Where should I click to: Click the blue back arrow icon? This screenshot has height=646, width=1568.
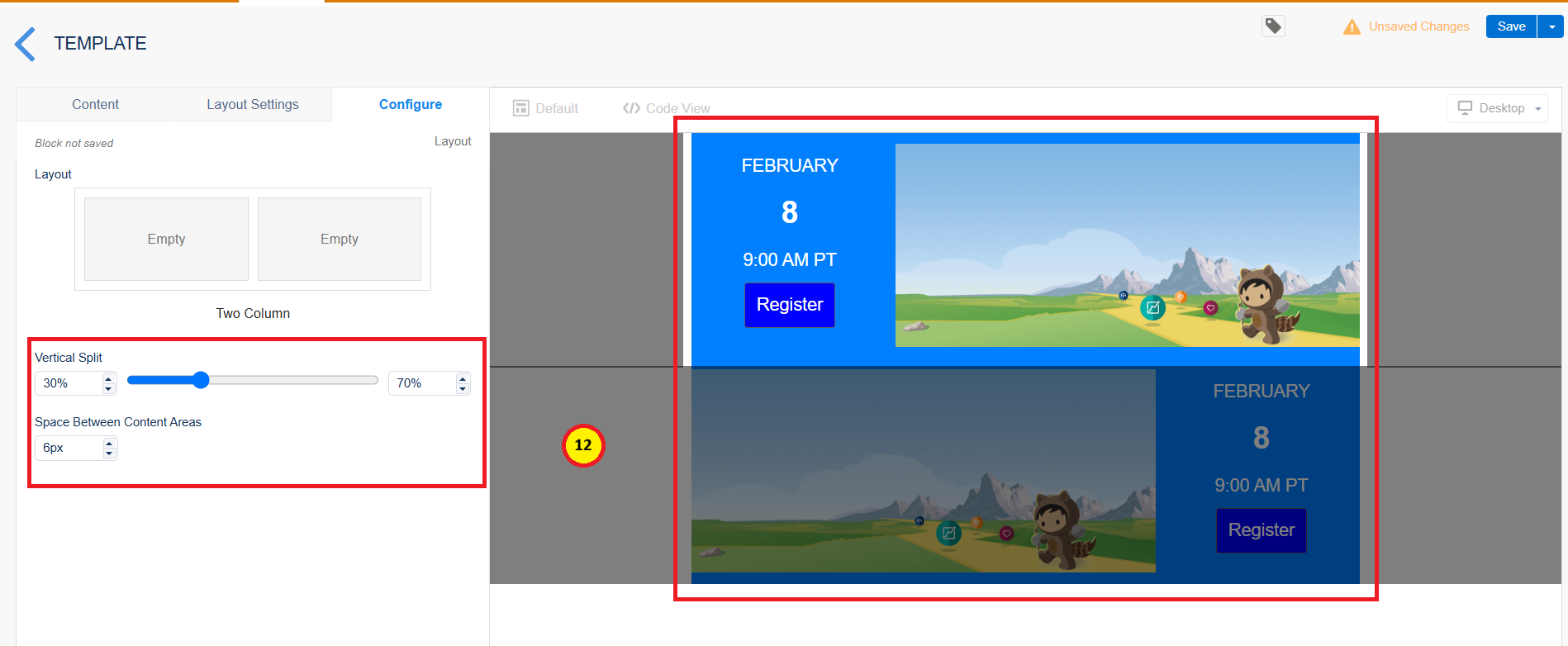coord(25,44)
